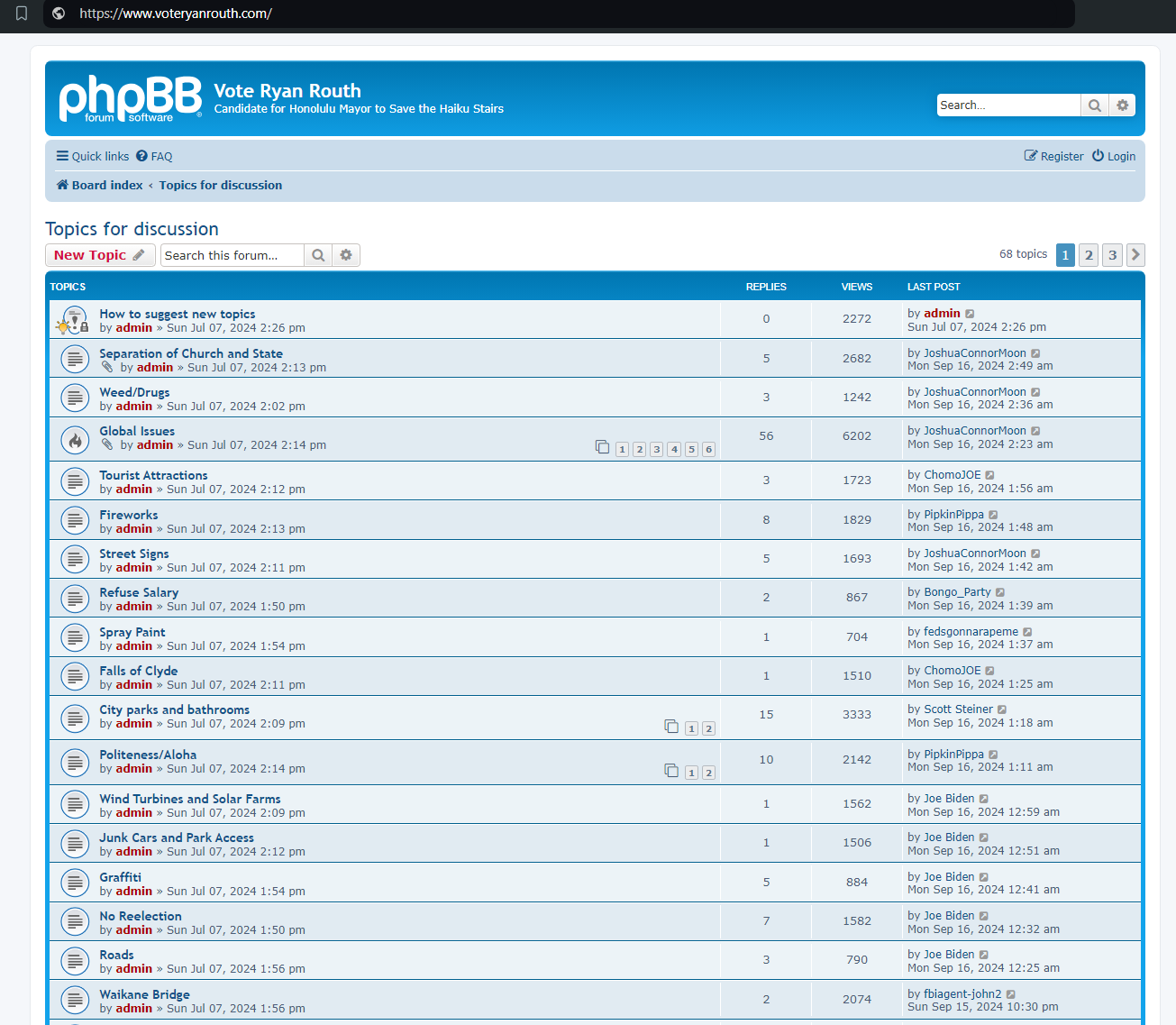This screenshot has height=1025, width=1176.
Task: Go to page 2 of topics
Action: (x=1089, y=255)
